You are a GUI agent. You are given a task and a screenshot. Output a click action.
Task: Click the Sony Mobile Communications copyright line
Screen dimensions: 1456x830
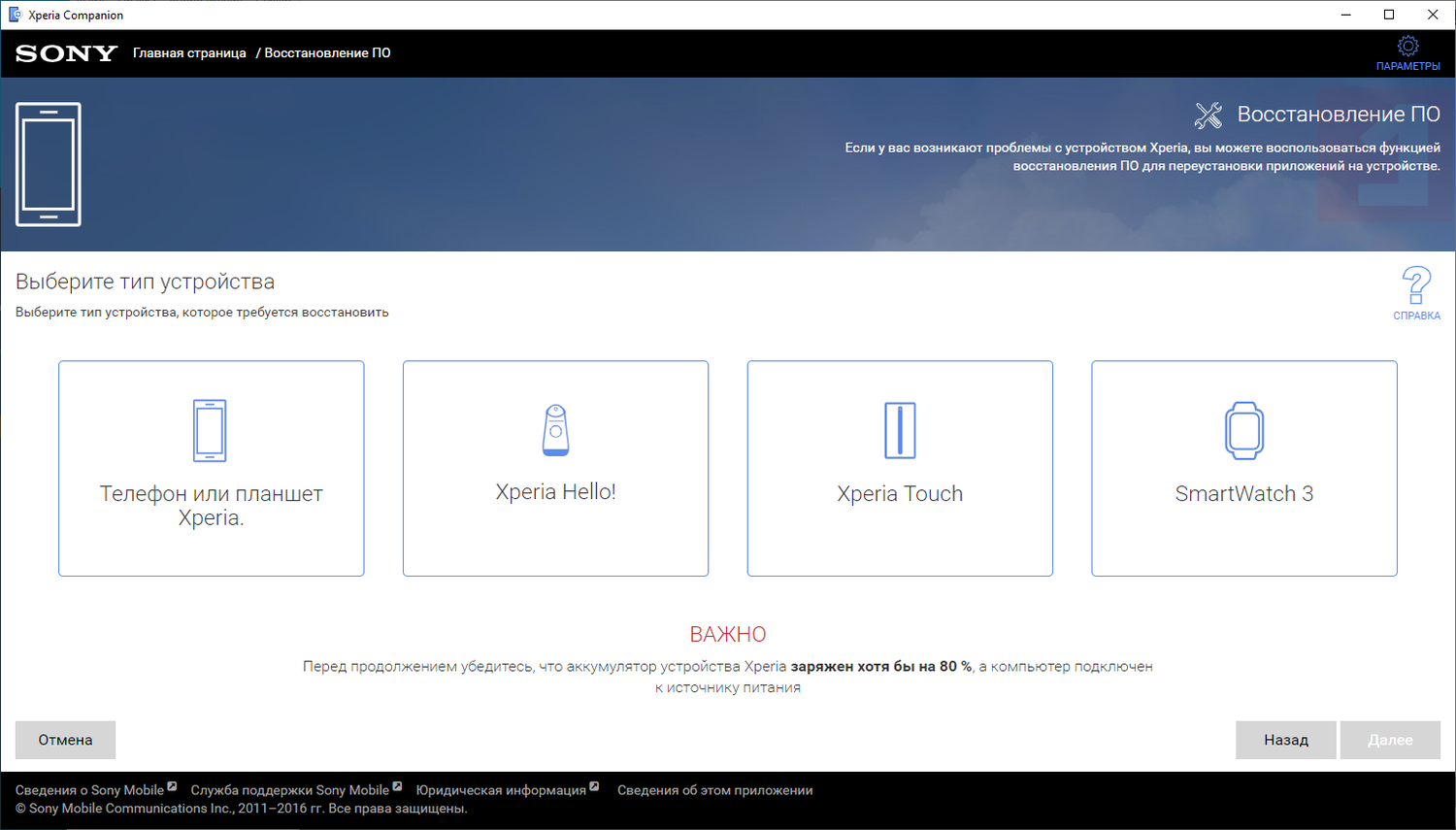coord(241,809)
